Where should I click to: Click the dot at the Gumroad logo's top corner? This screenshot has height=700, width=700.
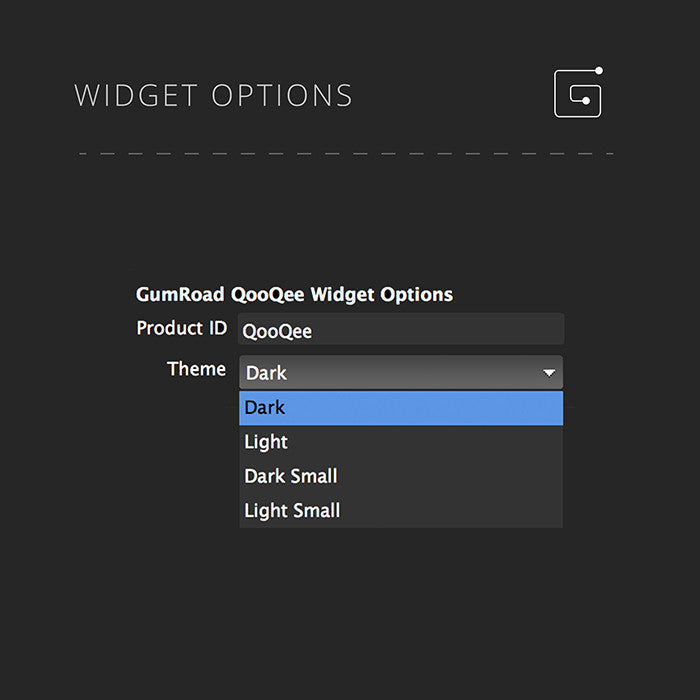coord(599,71)
